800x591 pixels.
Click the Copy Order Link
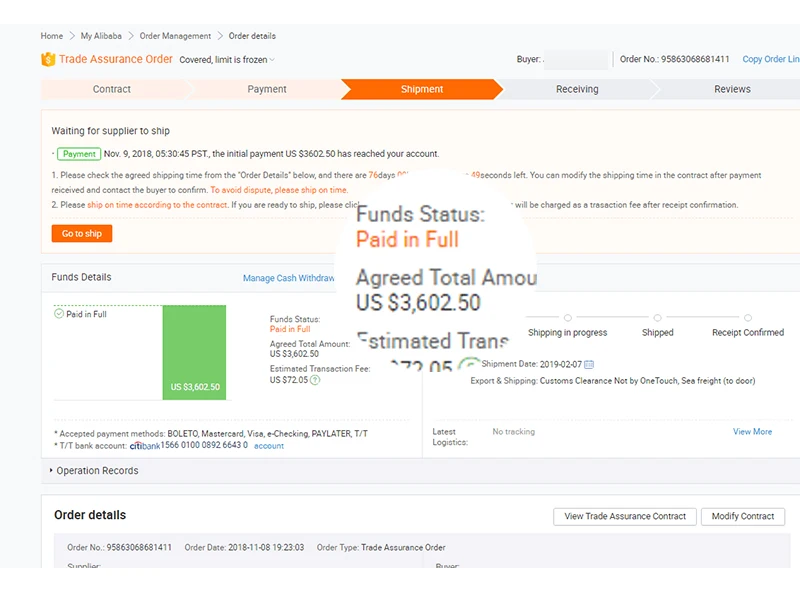[770, 59]
